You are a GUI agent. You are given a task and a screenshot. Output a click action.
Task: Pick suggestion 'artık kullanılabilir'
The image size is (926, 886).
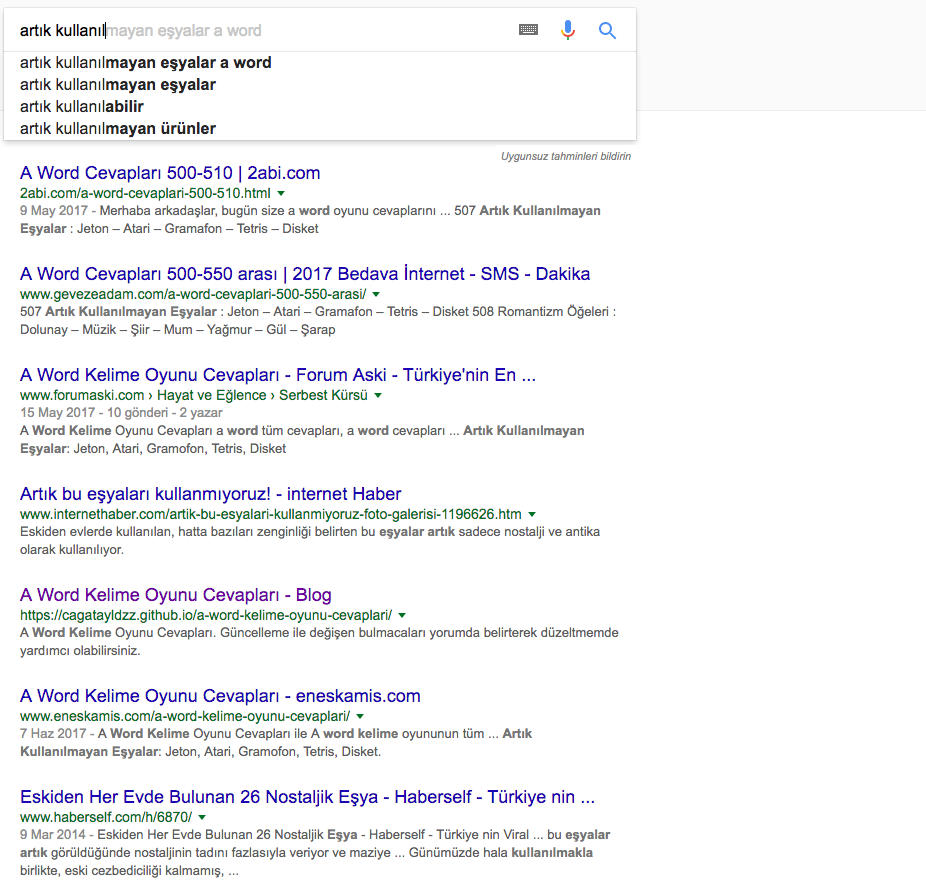pyautogui.click(x=319, y=106)
